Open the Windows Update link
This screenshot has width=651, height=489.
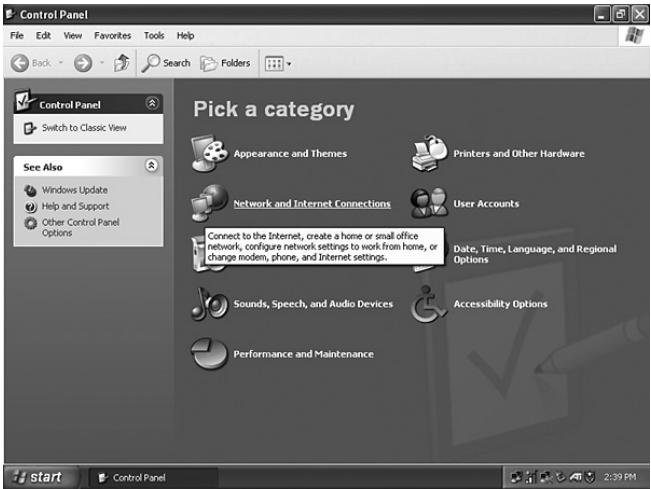click(x=75, y=190)
